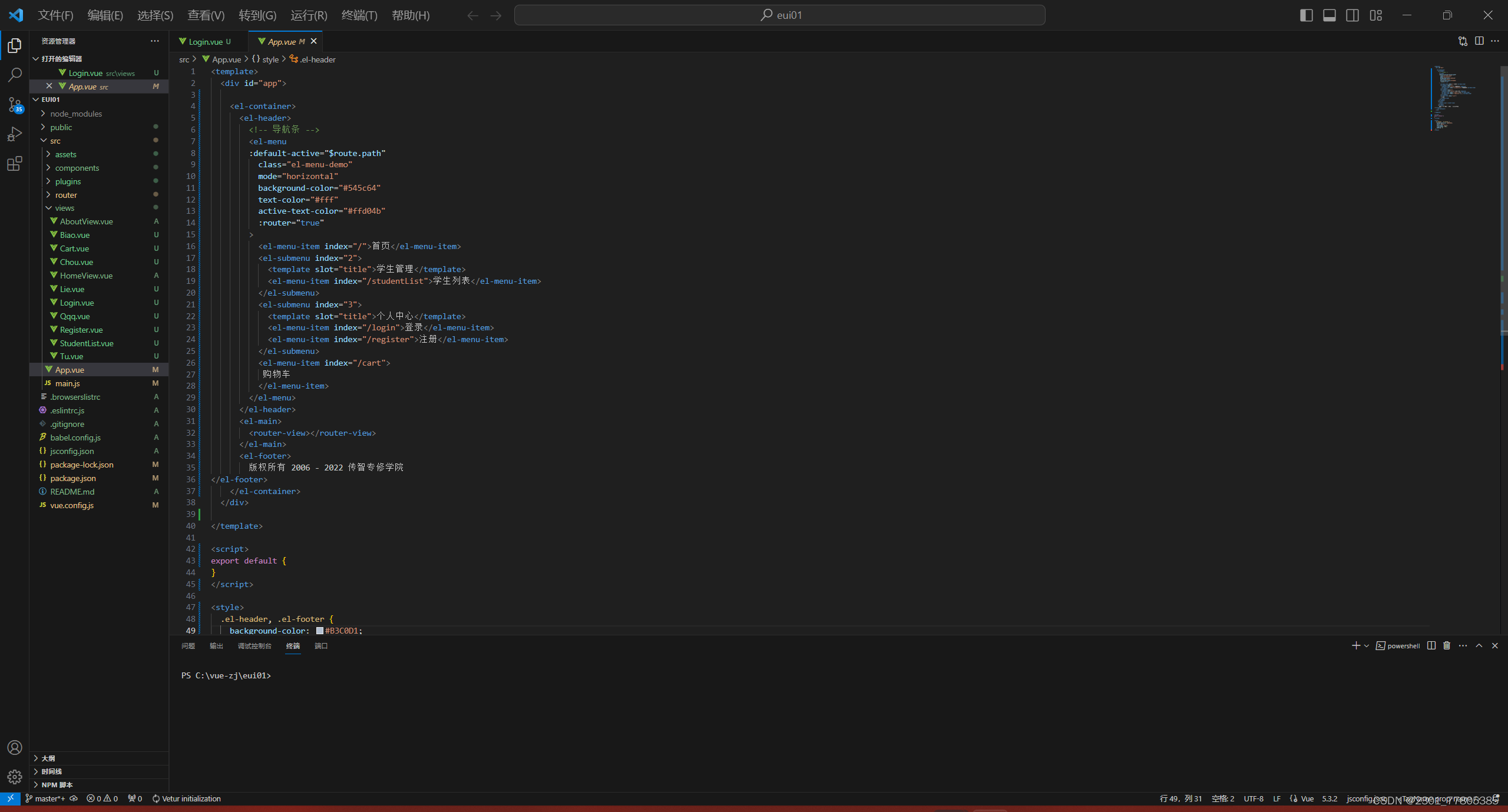The image size is (1508, 812).
Task: Open Run and Debug view
Action: click(x=15, y=134)
